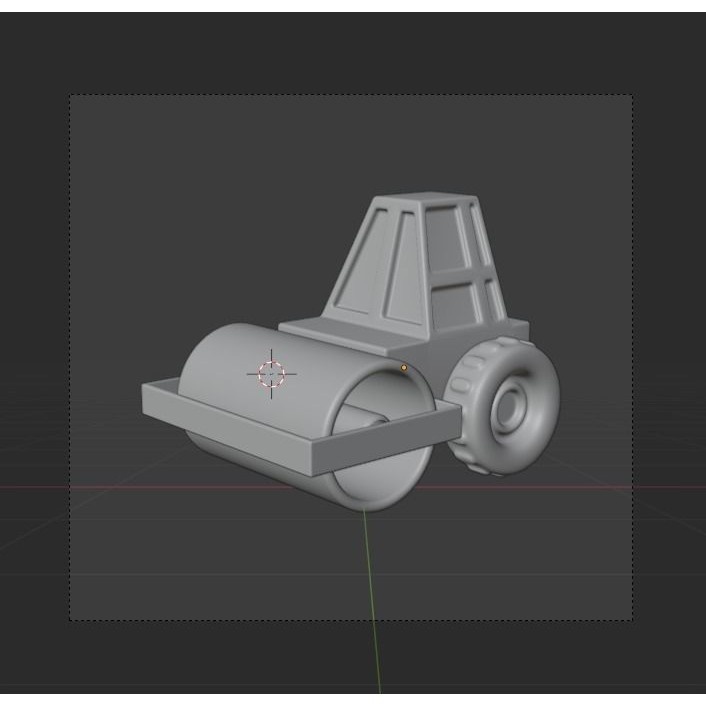The image size is (706, 706).
Task: Click the orange object origin dot
Action: (404, 368)
